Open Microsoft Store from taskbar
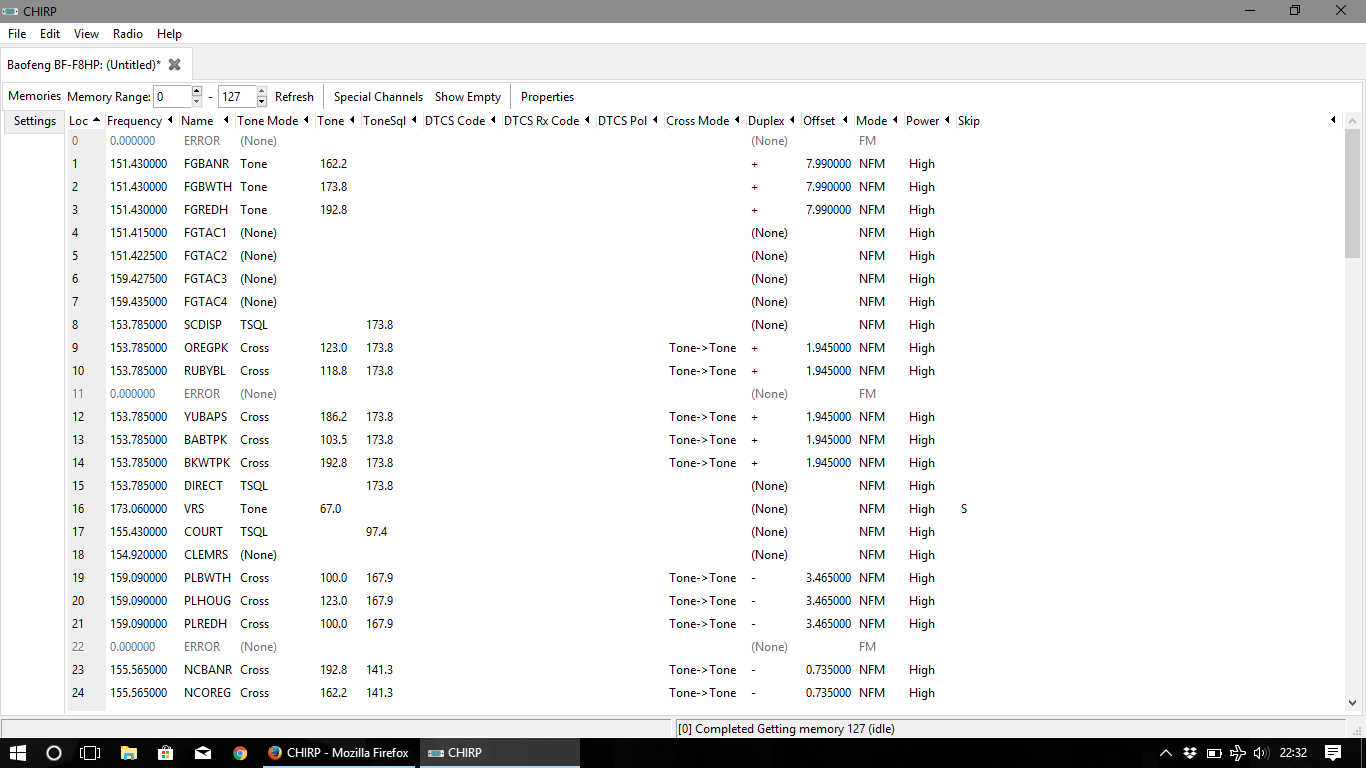Viewport: 1366px width, 768px height. 165,752
